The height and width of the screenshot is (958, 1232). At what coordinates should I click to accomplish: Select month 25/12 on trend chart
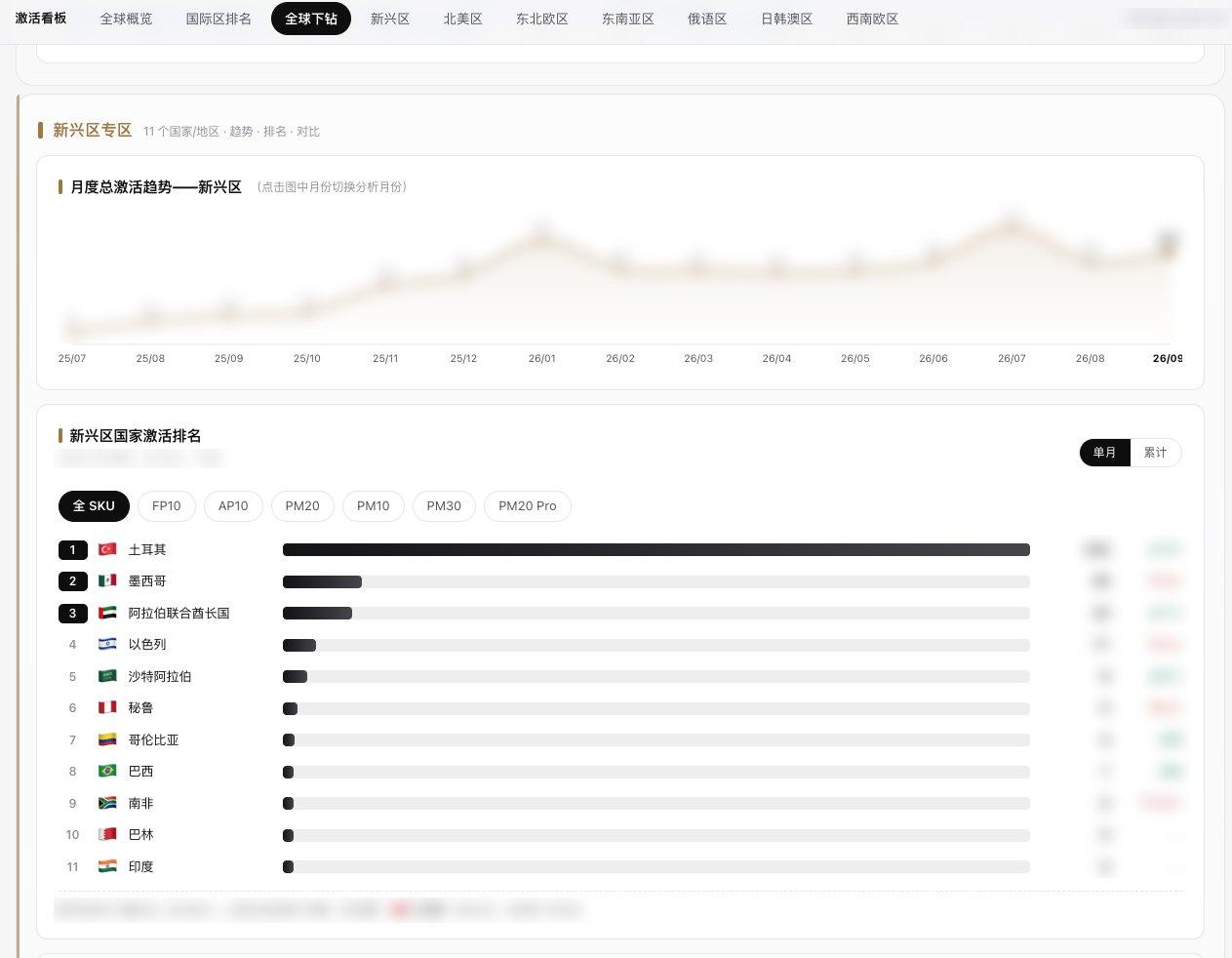point(463,358)
